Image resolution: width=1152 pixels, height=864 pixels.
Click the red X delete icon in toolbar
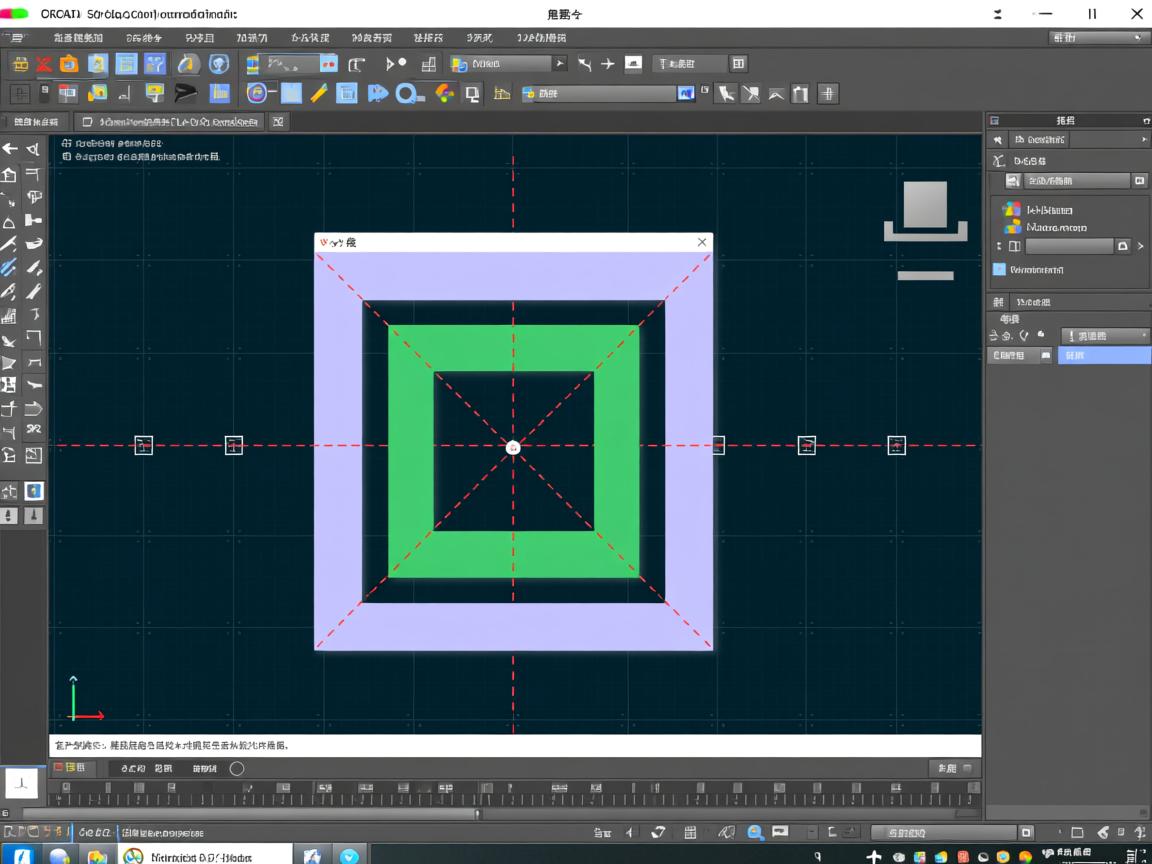[44, 64]
